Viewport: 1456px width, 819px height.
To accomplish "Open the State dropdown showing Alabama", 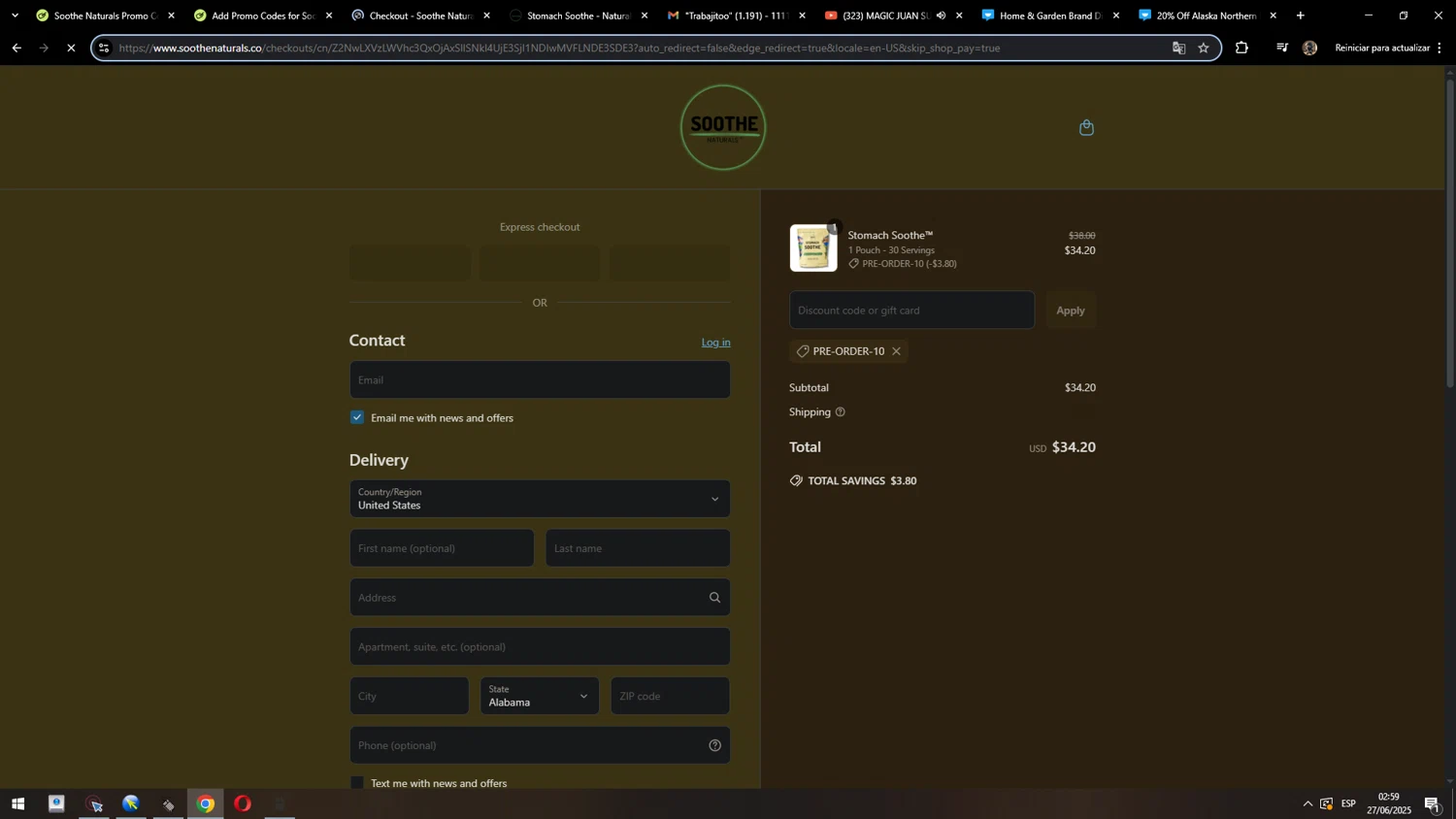I will (540, 696).
